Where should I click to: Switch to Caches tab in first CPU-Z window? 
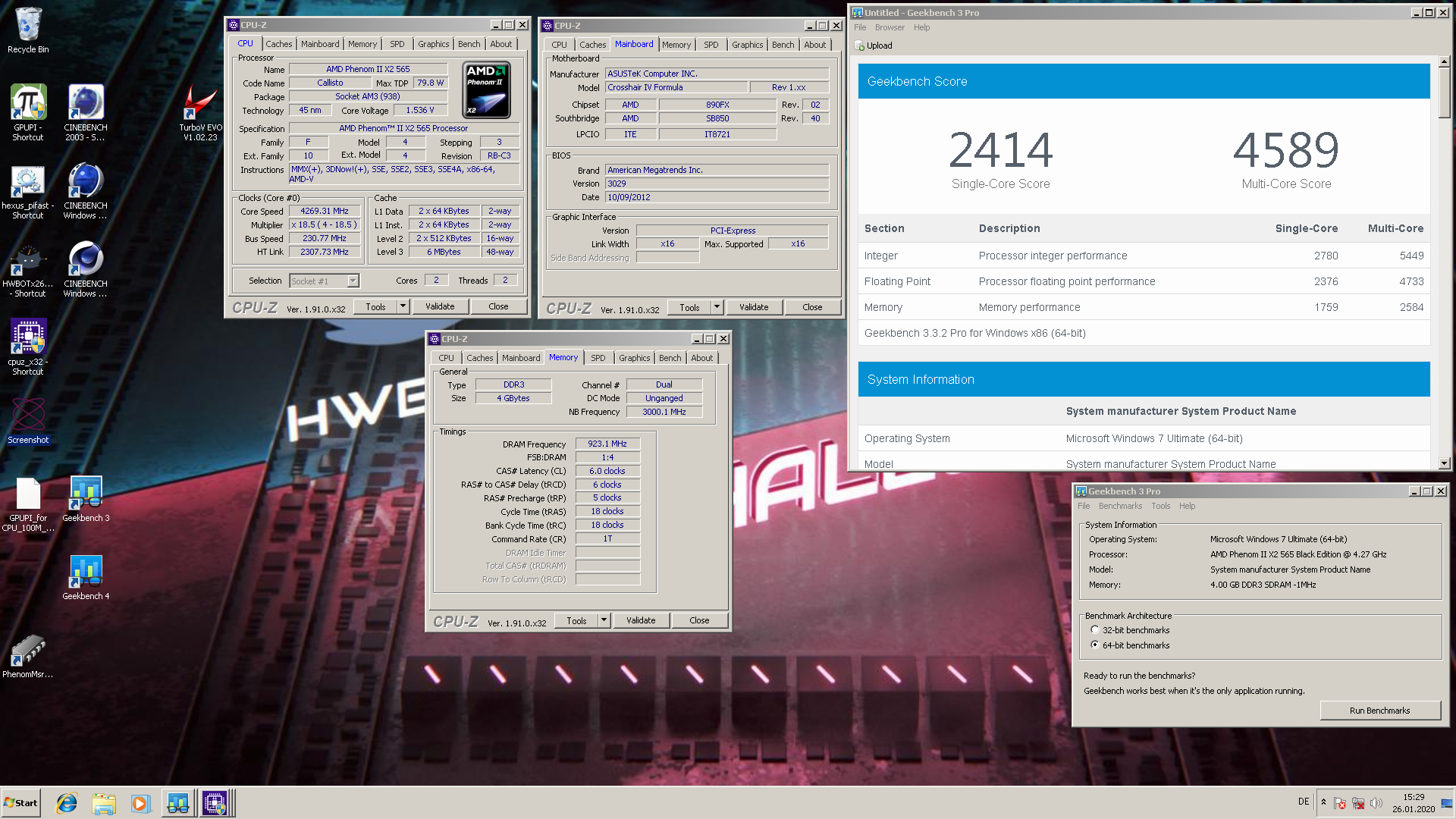coord(278,44)
